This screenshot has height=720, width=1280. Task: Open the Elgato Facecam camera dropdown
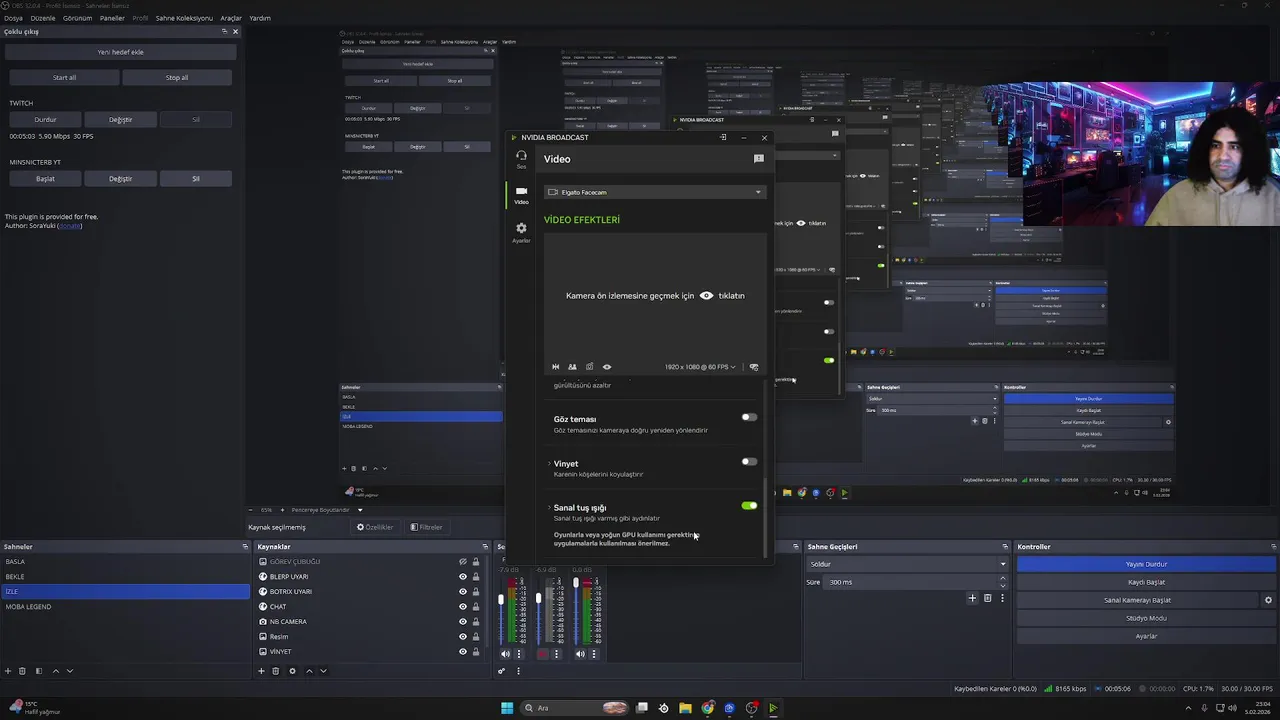pos(655,192)
